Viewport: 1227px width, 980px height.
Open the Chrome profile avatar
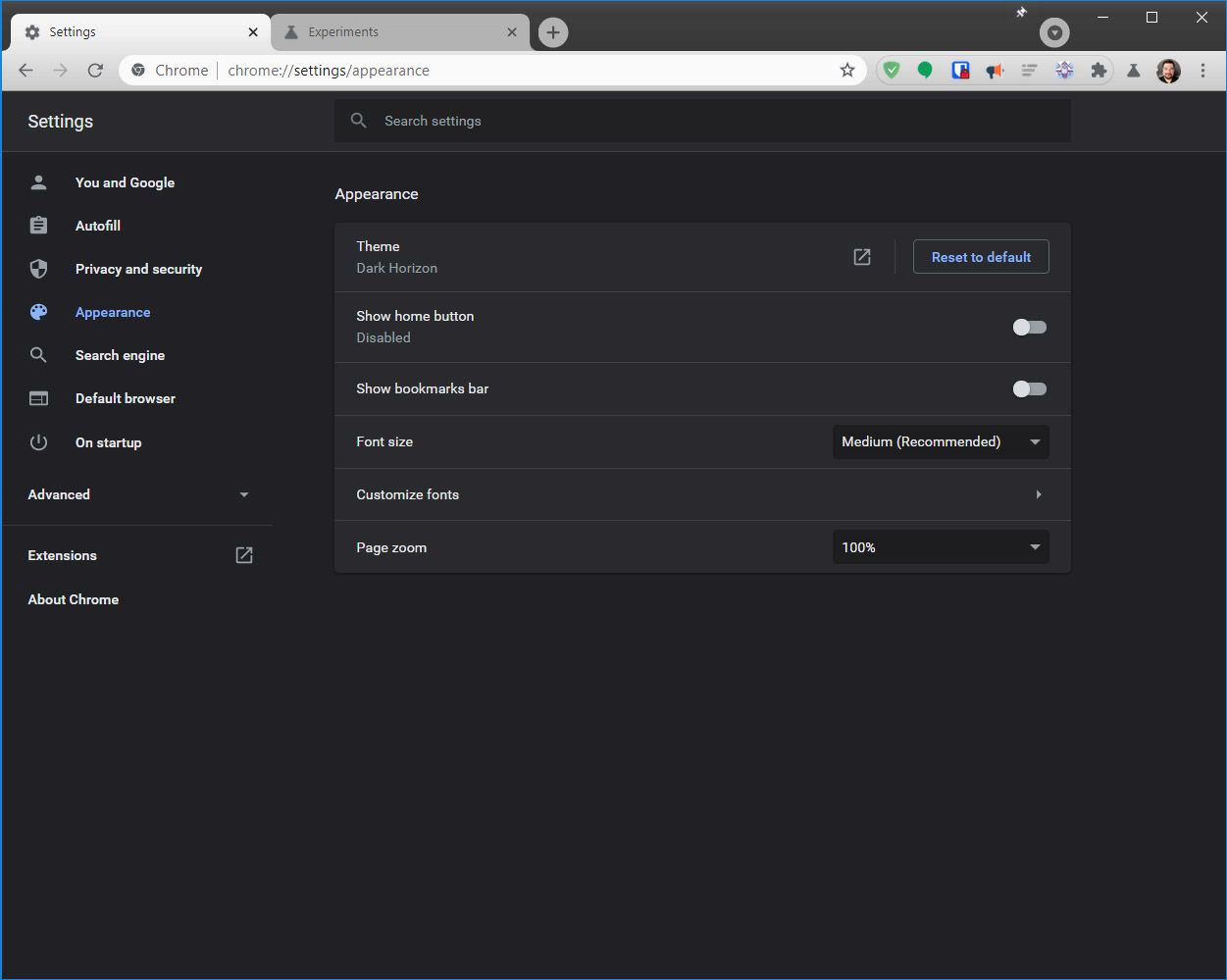point(1168,70)
